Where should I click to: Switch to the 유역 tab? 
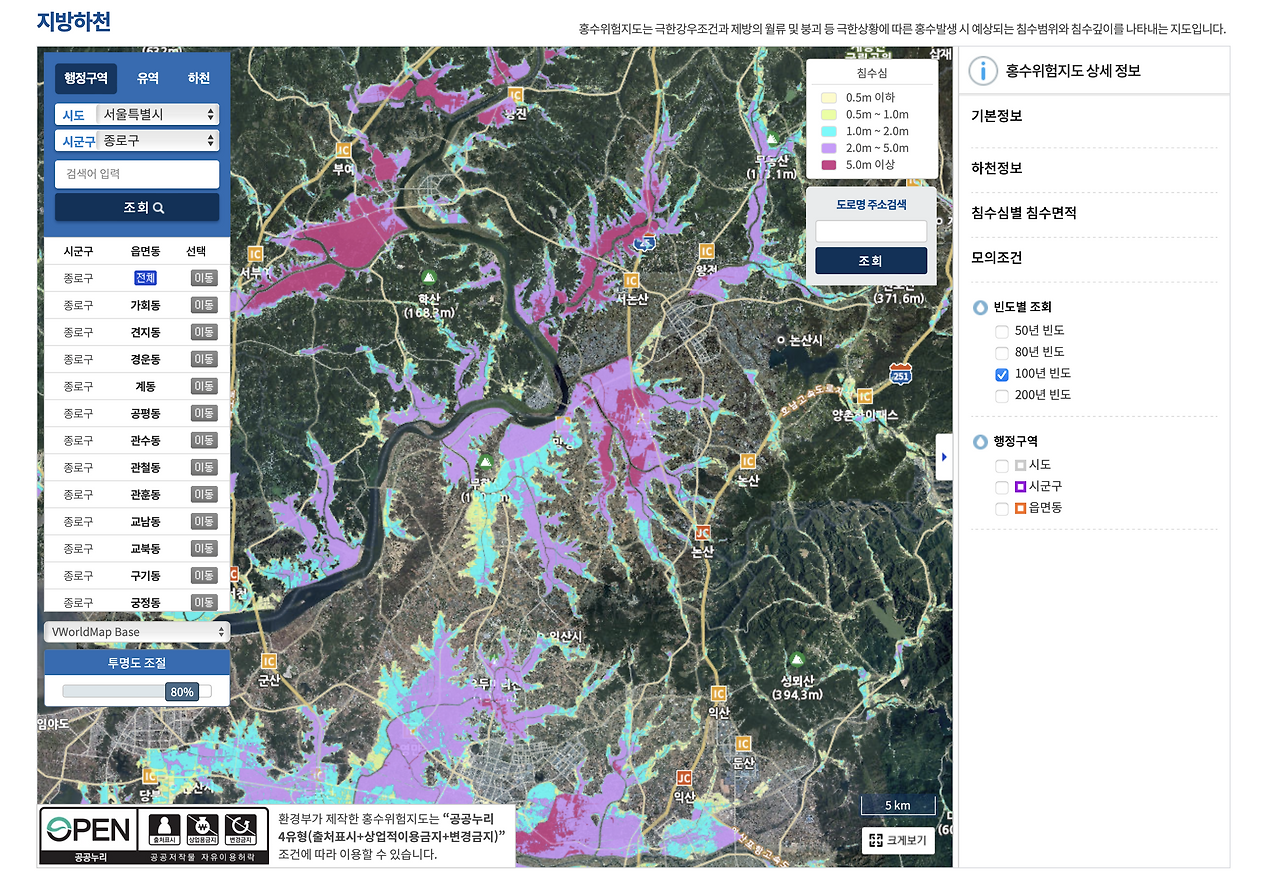pos(146,78)
